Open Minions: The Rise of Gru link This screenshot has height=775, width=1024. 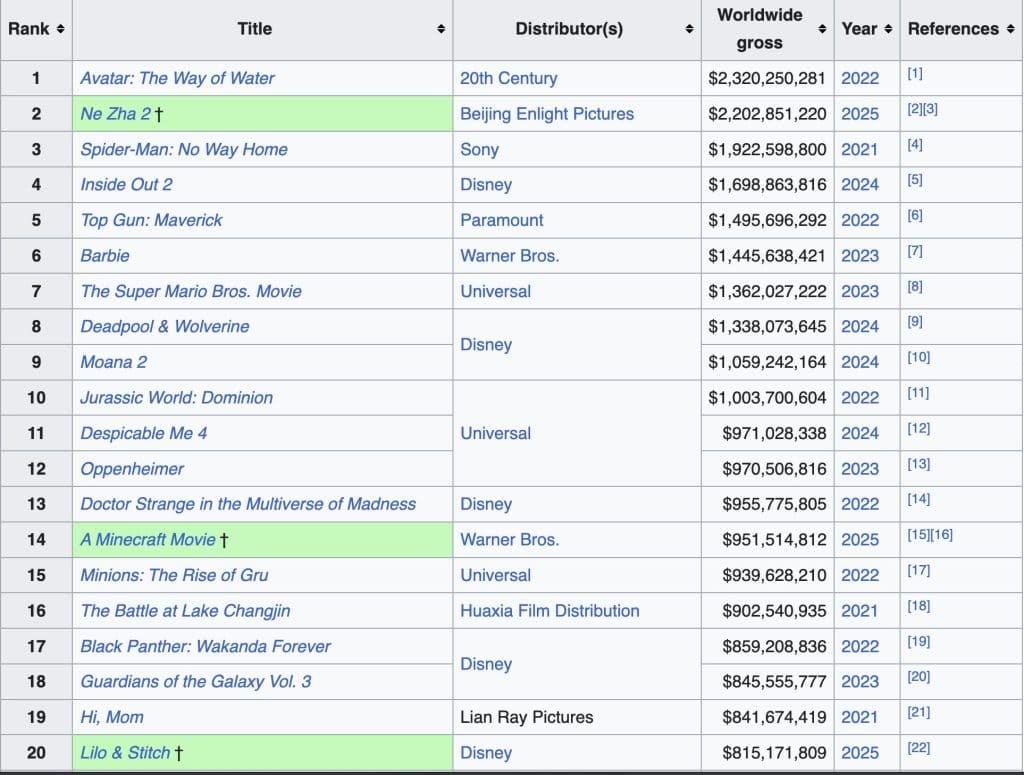click(x=174, y=575)
